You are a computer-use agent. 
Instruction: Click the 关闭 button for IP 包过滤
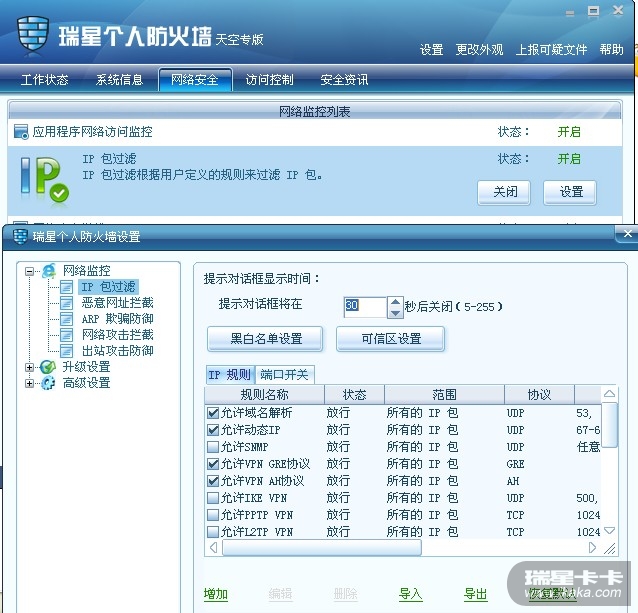[504, 192]
